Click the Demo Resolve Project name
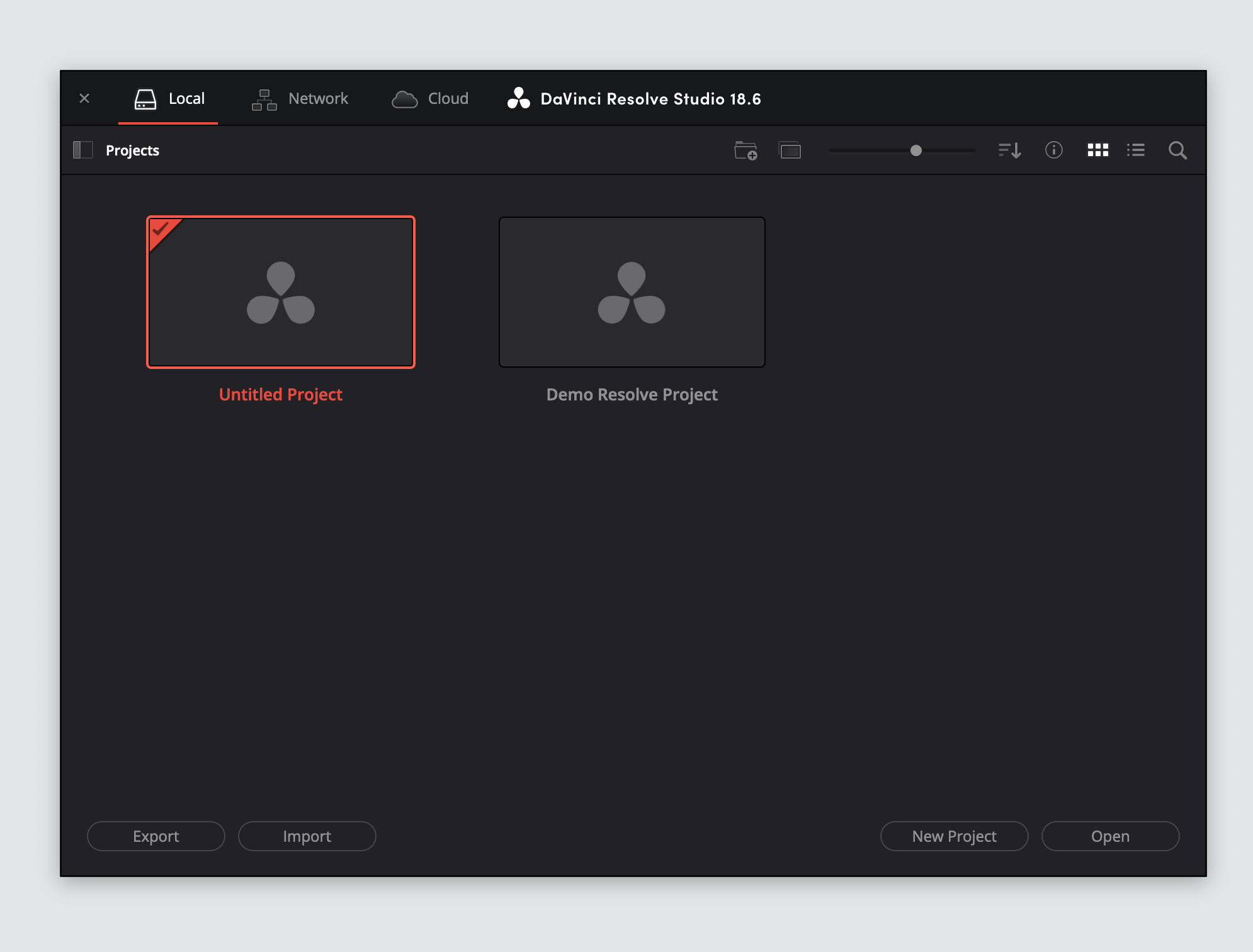The height and width of the screenshot is (952, 1253). click(632, 395)
